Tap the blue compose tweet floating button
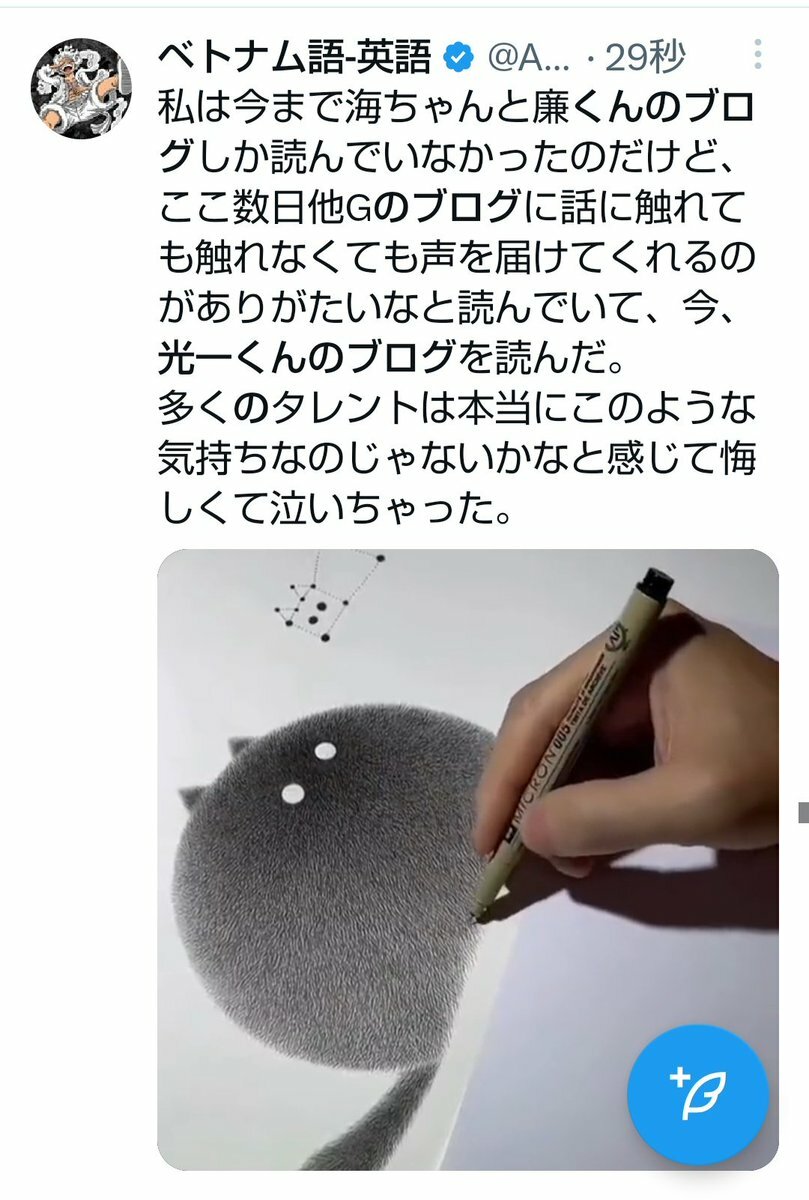This screenshot has width=809, height=1200. coord(698,1093)
